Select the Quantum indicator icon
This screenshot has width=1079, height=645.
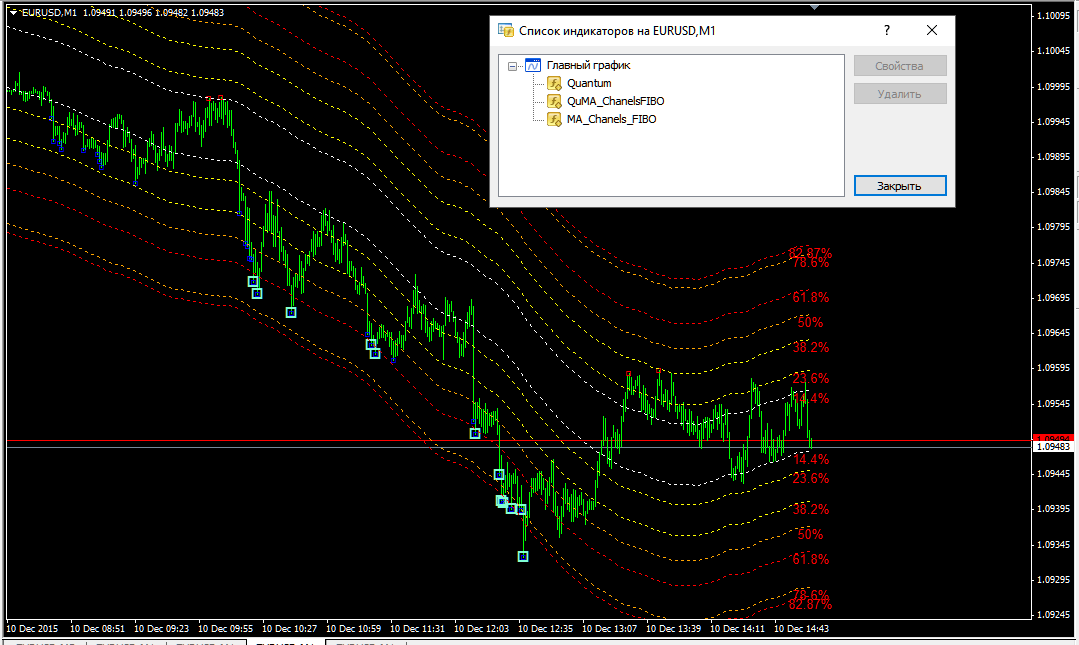[554, 83]
